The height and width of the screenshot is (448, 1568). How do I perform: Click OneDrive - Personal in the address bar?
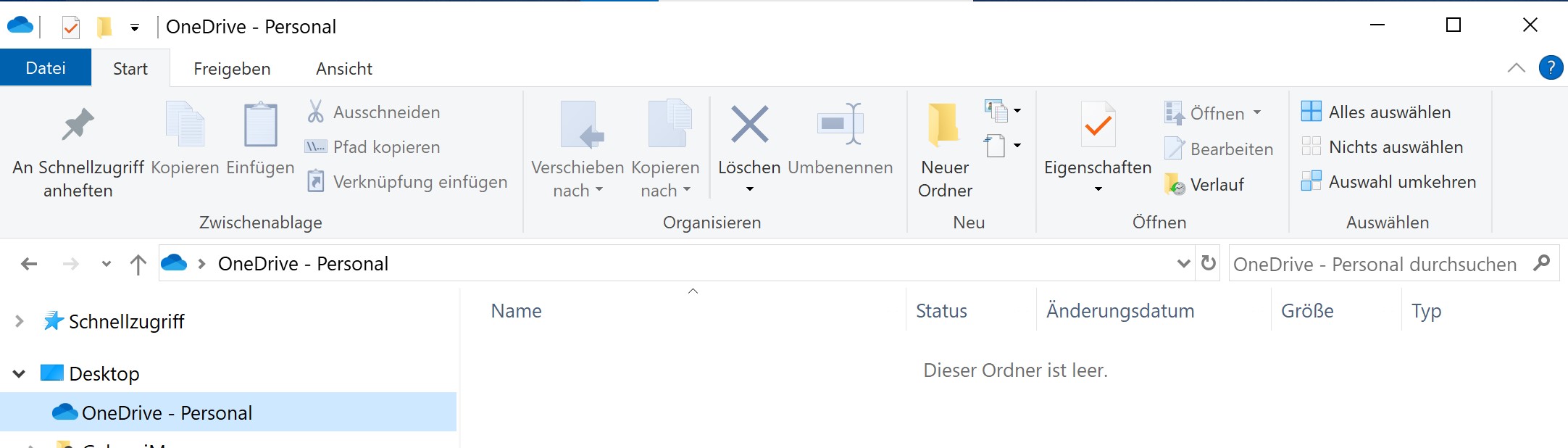pos(303,264)
